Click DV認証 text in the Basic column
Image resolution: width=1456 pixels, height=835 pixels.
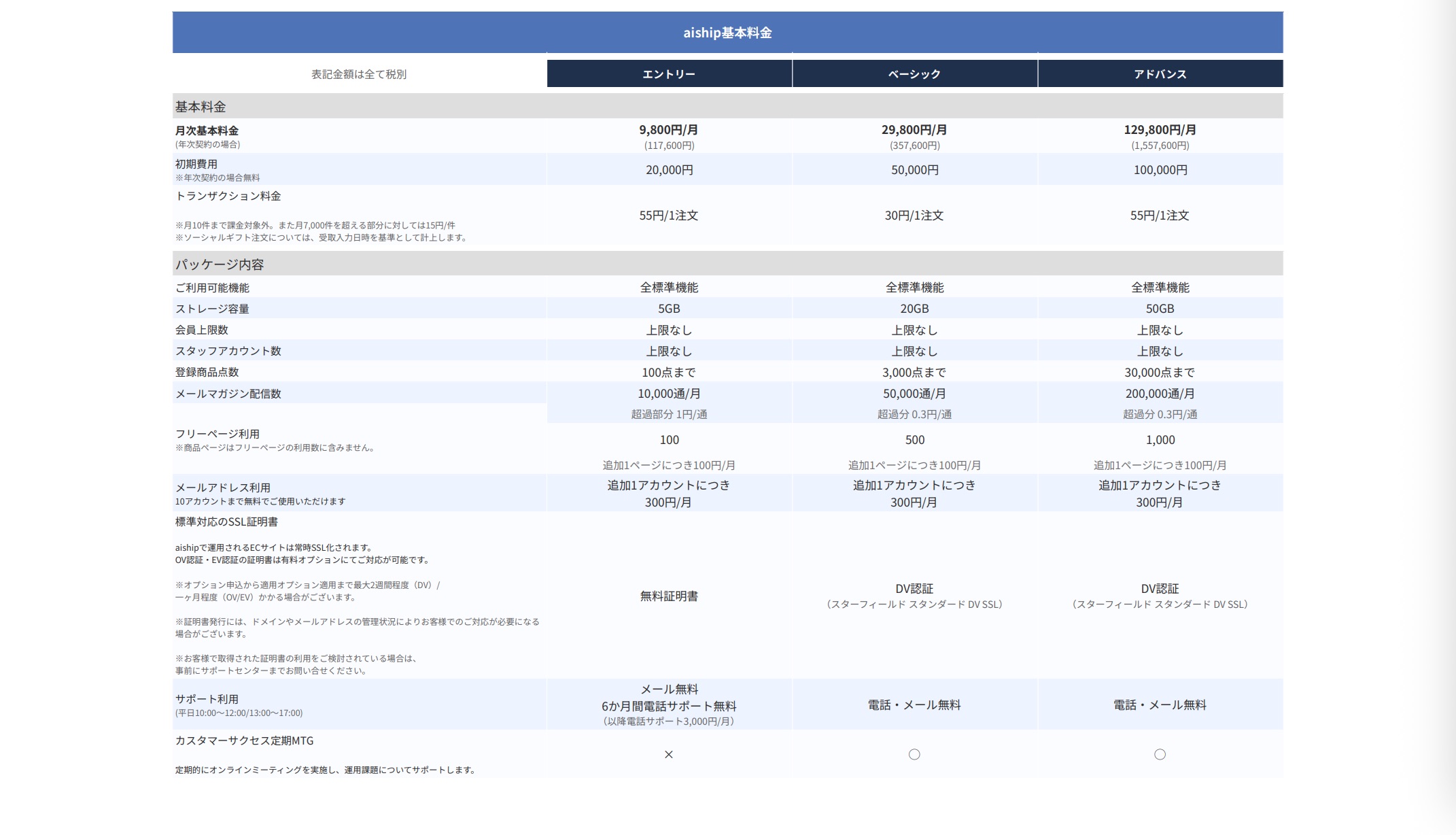click(914, 589)
